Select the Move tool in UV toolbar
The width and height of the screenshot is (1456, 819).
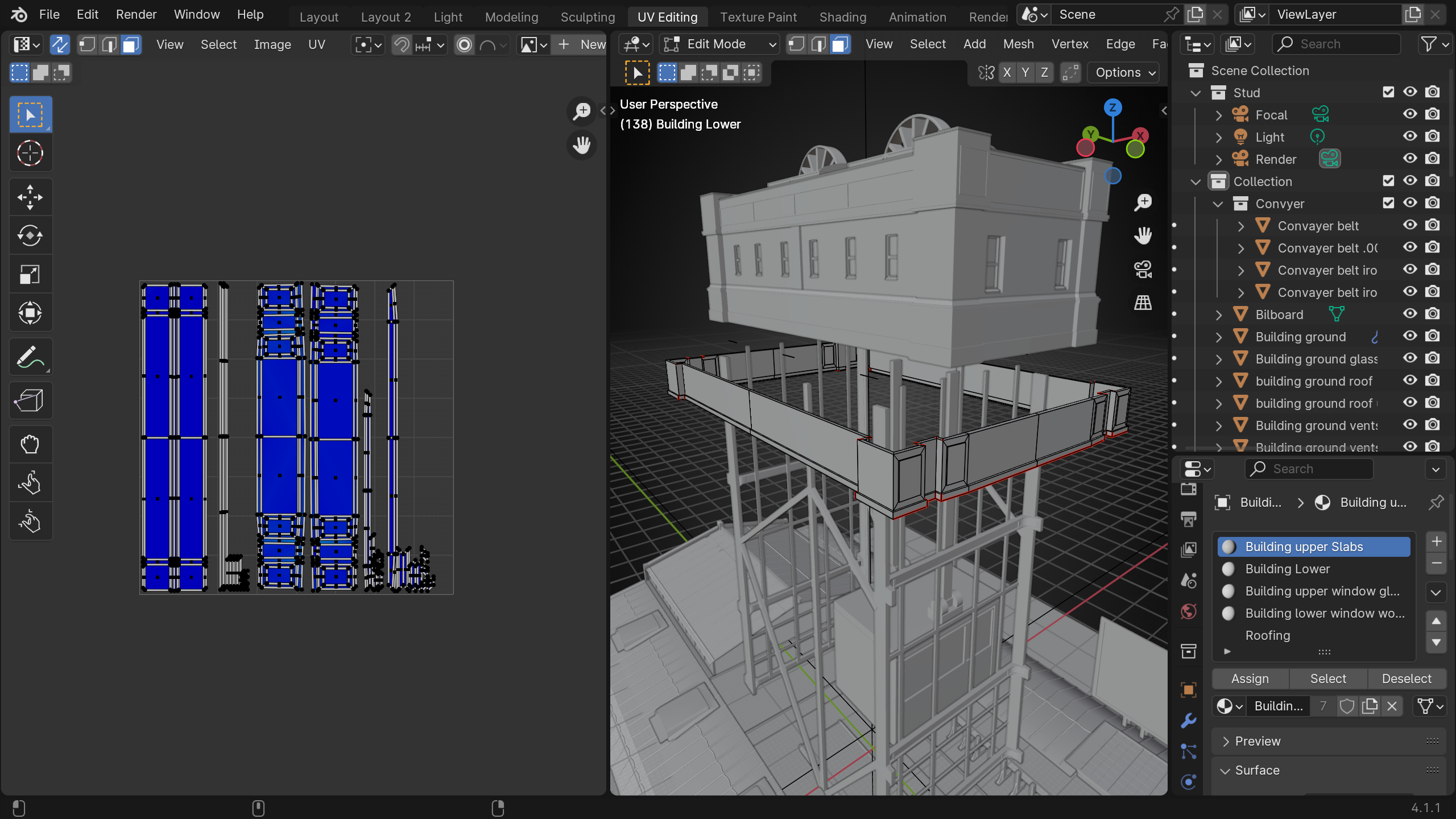pos(31,197)
